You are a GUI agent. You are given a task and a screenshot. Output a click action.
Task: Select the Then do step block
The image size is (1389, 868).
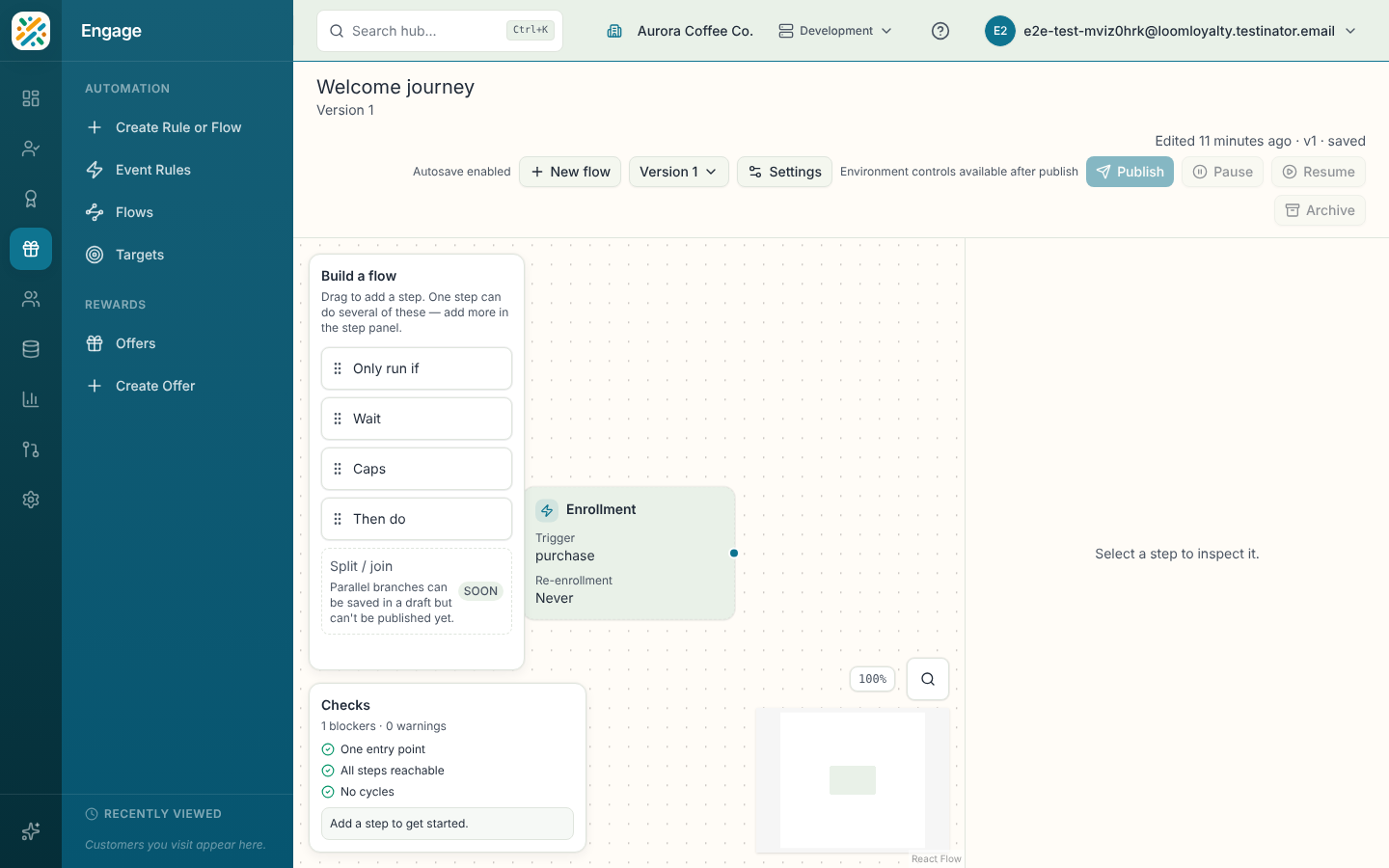click(x=417, y=519)
